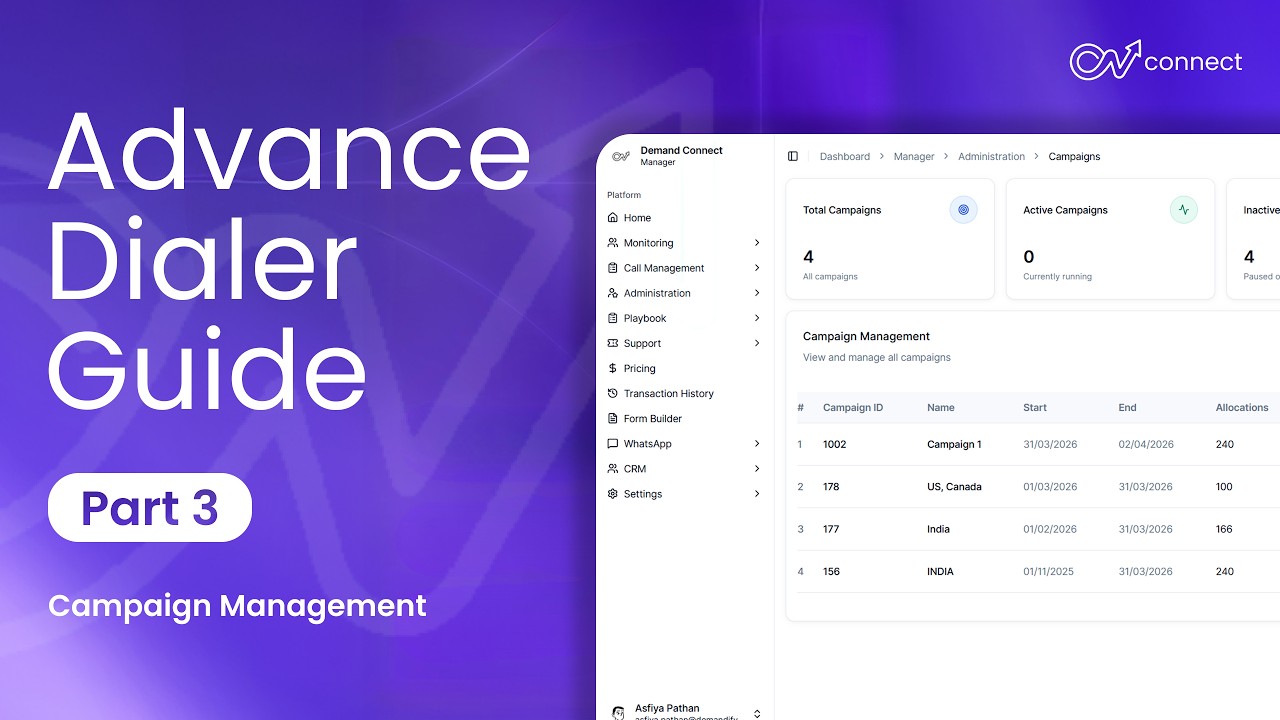The width and height of the screenshot is (1280, 720).
Task: Click campaign ID 1002
Action: (x=835, y=444)
